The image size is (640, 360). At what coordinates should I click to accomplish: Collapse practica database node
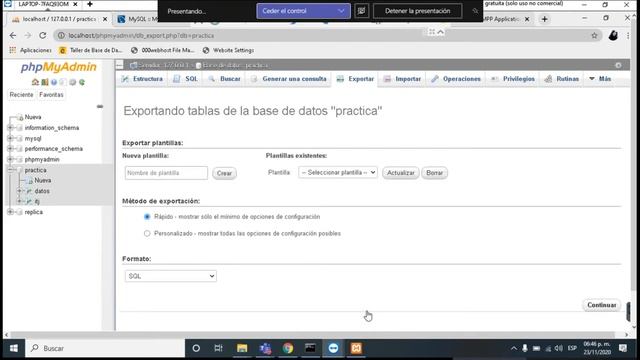(10, 170)
